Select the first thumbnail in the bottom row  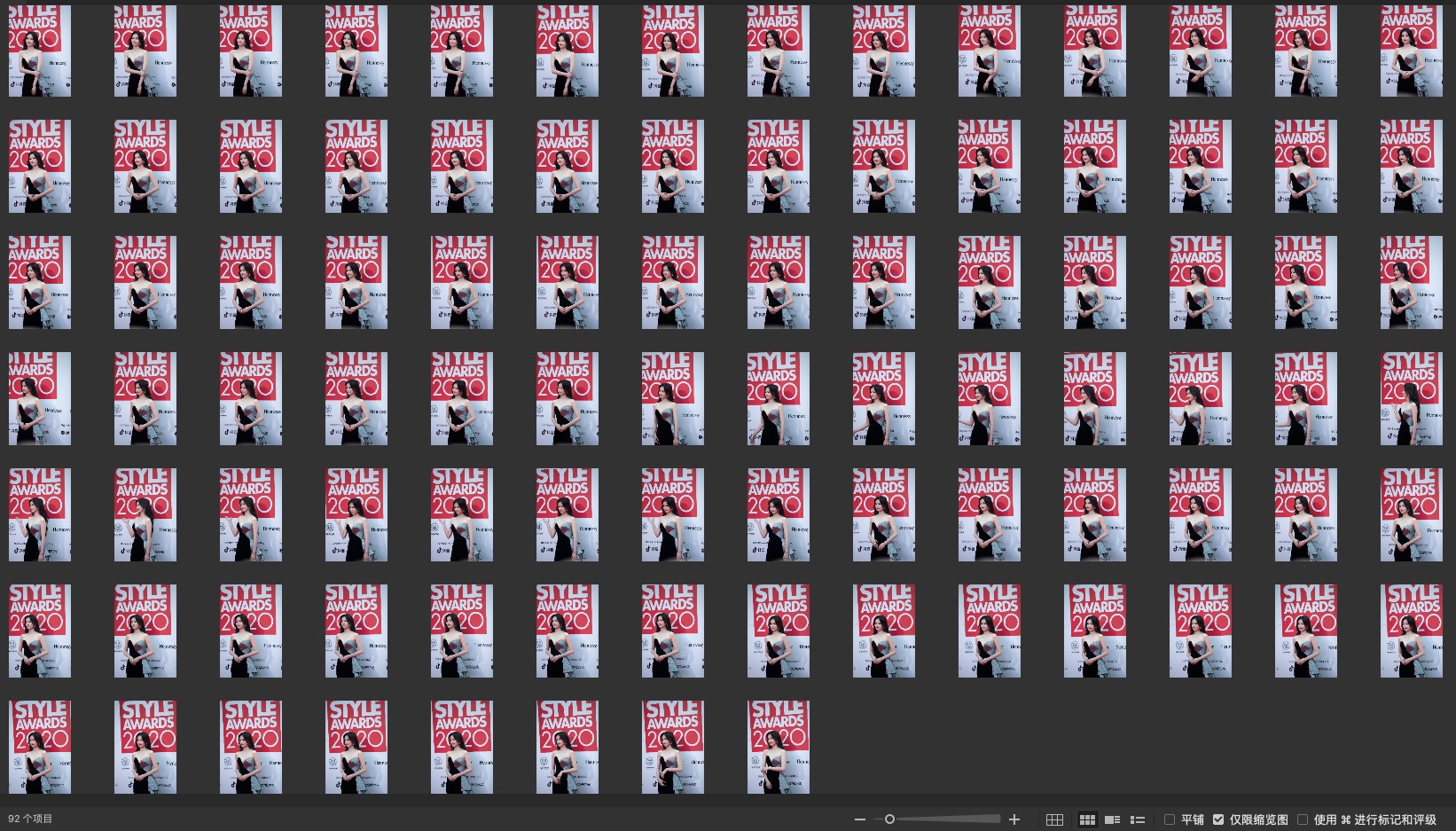pyautogui.click(x=40, y=747)
